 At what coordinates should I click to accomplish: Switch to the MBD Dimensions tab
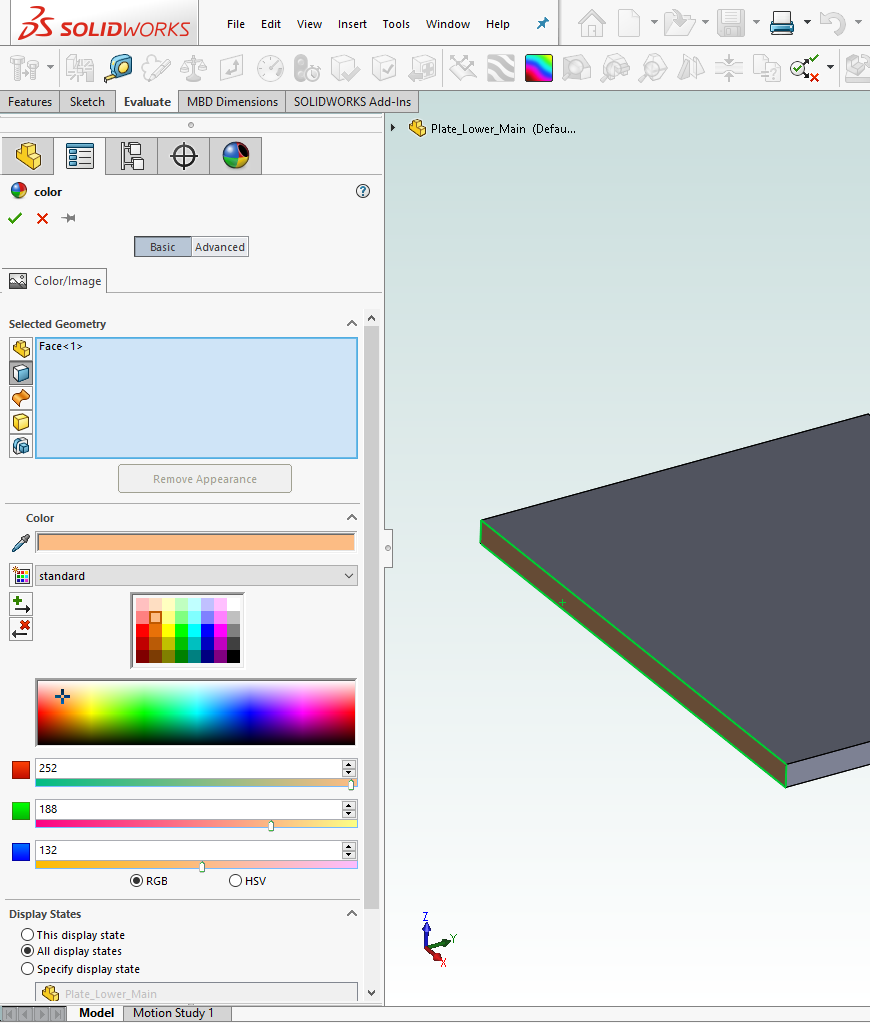232,102
